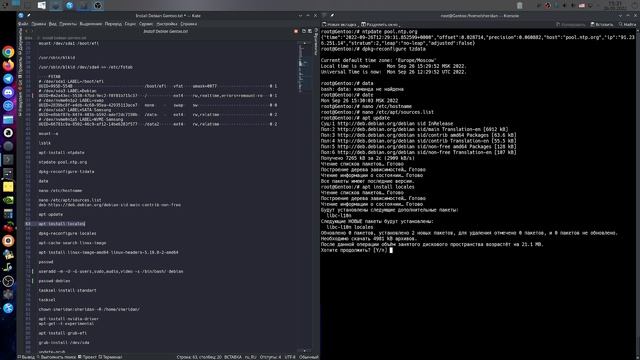Viewport: 640px width, 360px height.
Task: Click the red close-document icon in Kate tab bar
Action: [296, 31]
